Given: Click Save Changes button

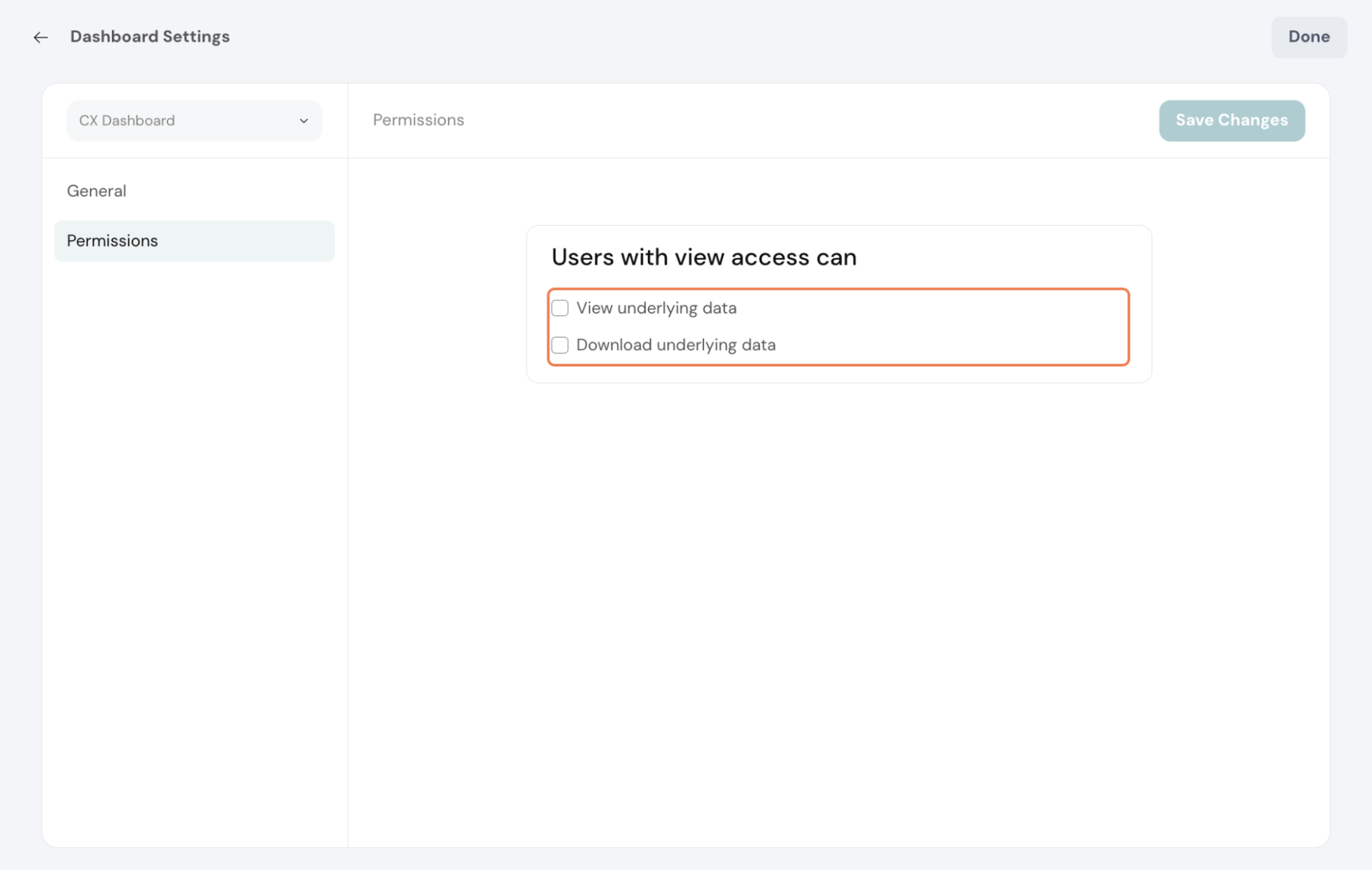Looking at the screenshot, I should click(x=1231, y=120).
